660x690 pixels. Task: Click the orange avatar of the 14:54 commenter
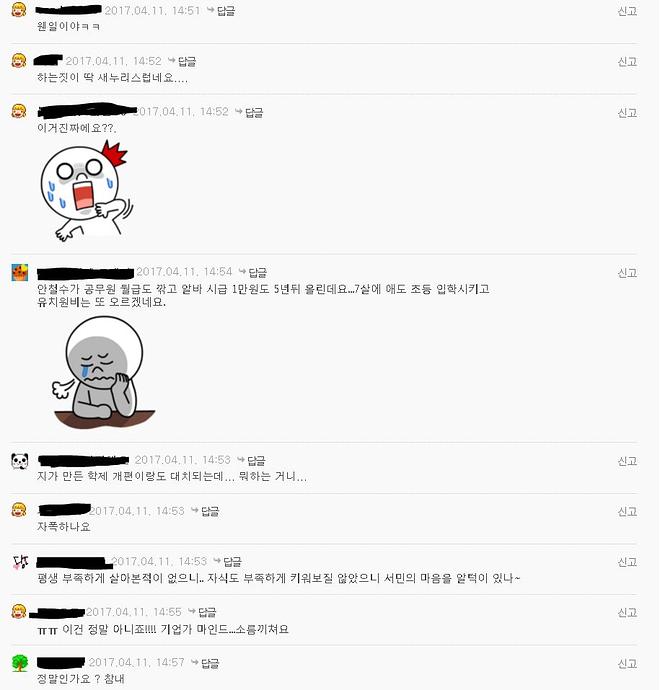click(20, 272)
